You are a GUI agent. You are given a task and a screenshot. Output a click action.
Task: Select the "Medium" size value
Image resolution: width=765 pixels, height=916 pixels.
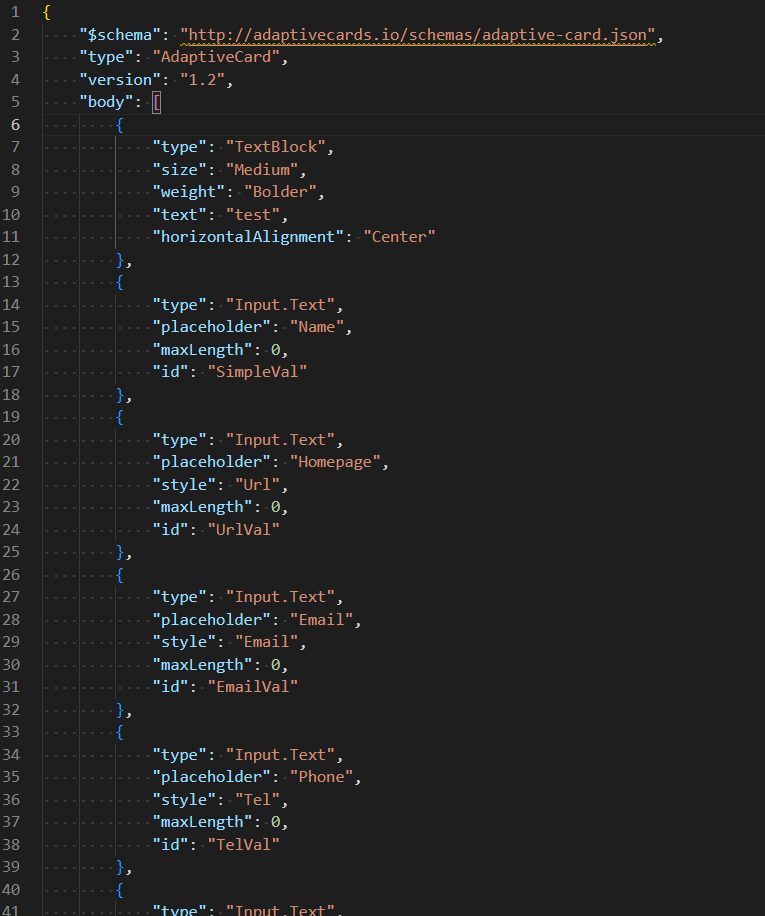click(262, 170)
